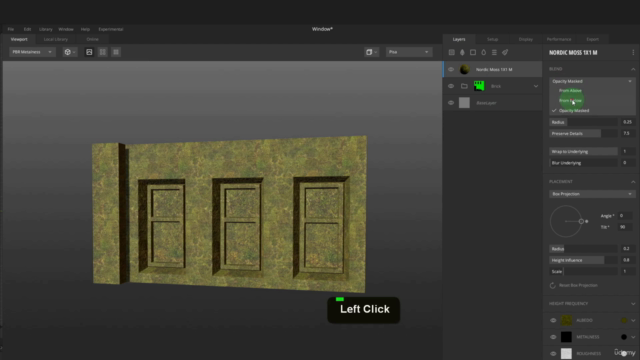
Task: Toggle the Albedo channel visibility eye
Action: [553, 320]
